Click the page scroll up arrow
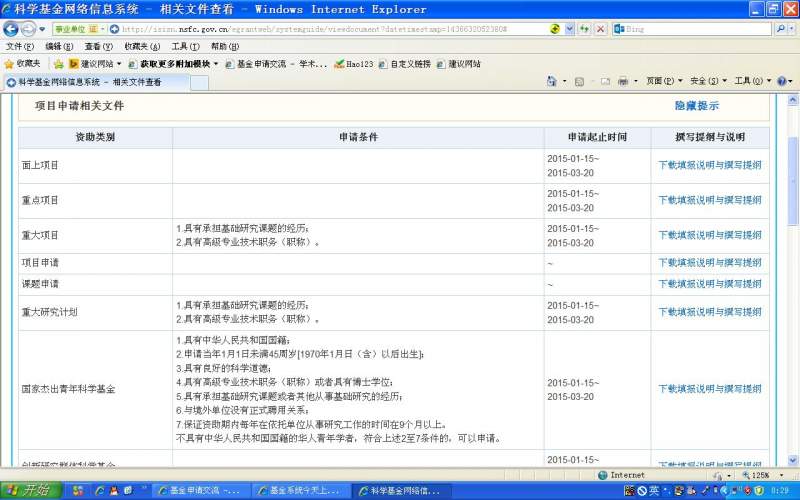Screen dimensions: 800x500 tap(793, 100)
